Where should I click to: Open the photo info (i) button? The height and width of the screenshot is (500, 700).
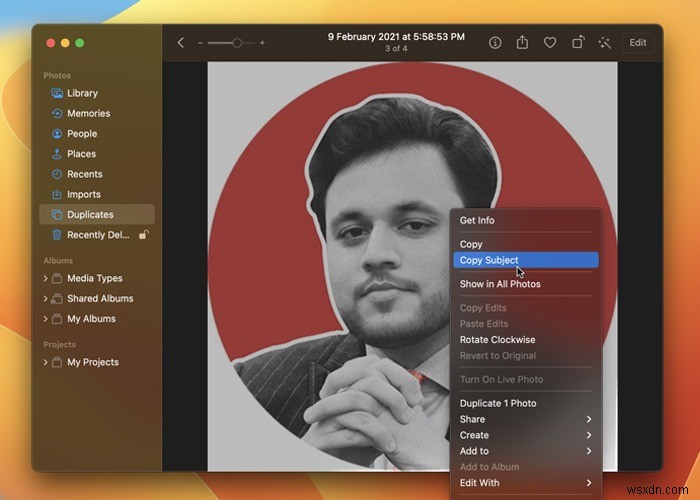click(495, 43)
